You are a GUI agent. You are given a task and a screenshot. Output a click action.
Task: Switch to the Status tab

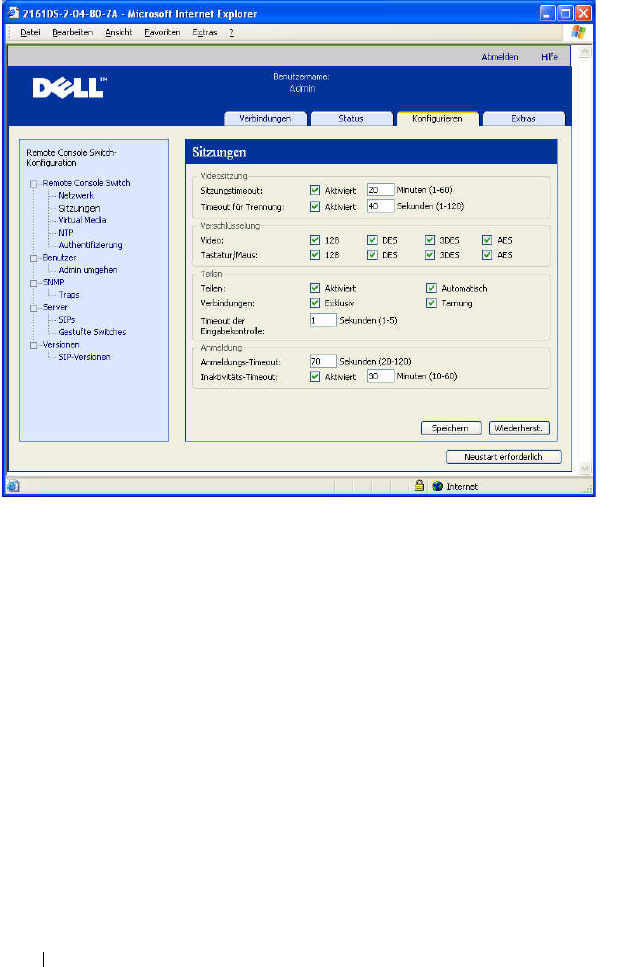pyautogui.click(x=351, y=118)
